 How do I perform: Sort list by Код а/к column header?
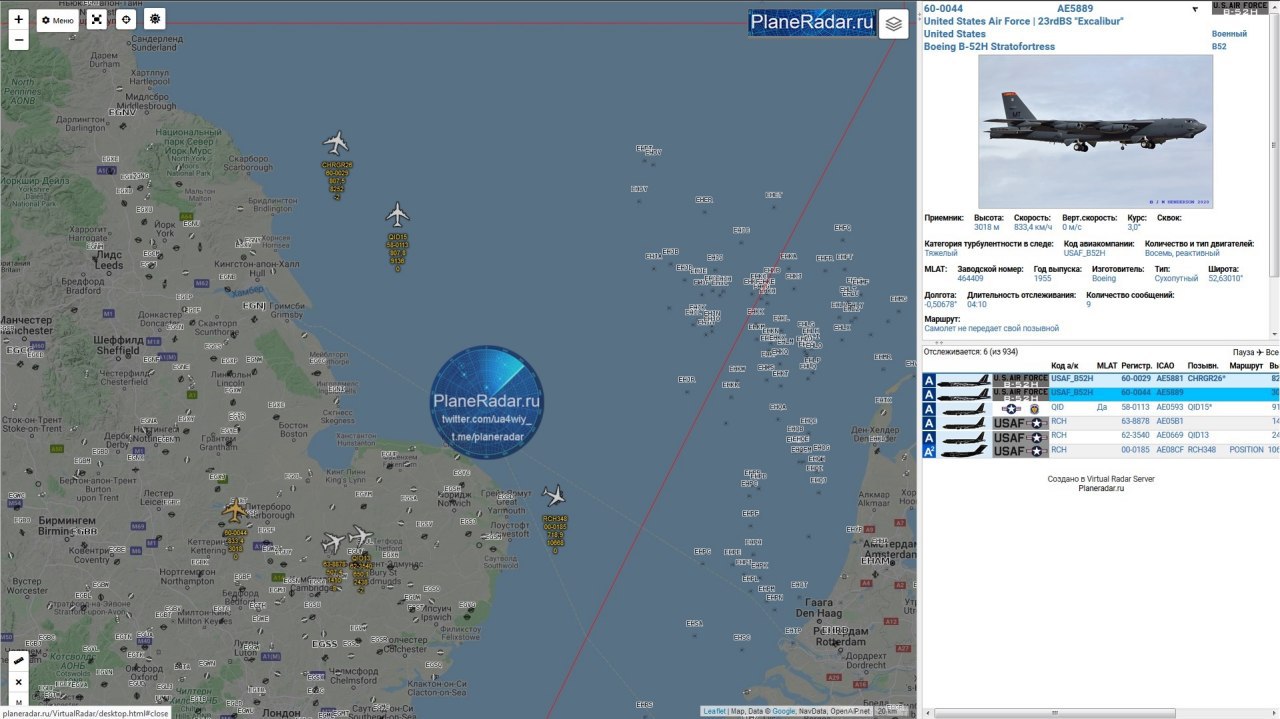tap(1064, 366)
